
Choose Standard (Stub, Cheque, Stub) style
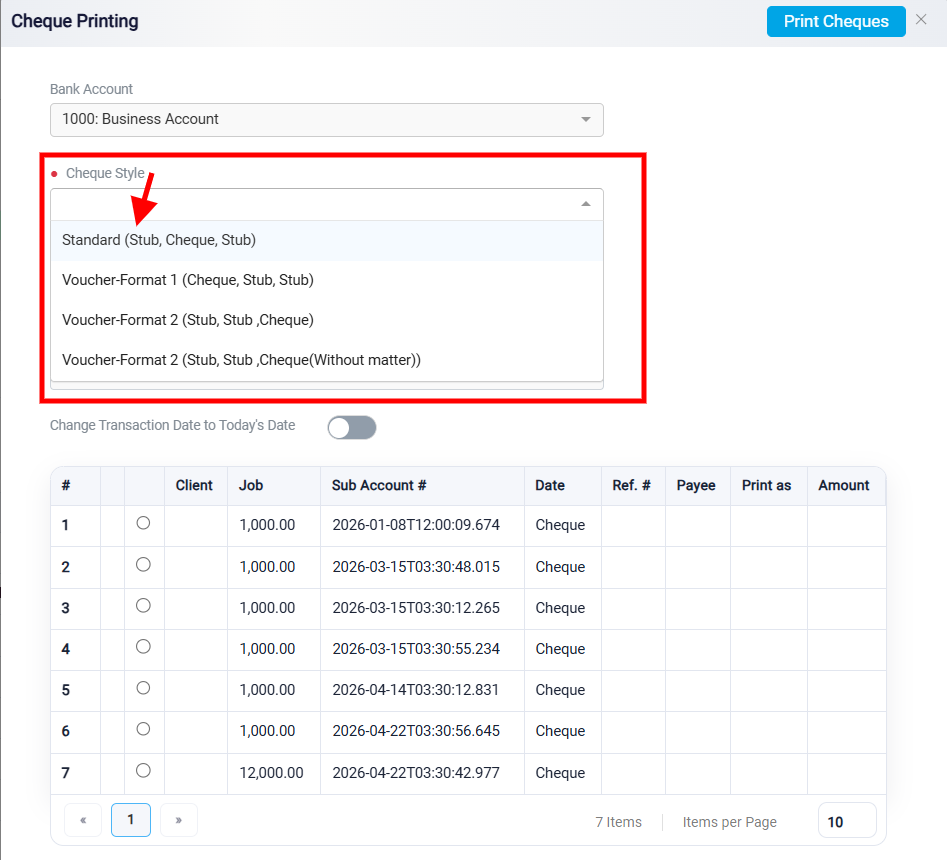point(327,240)
